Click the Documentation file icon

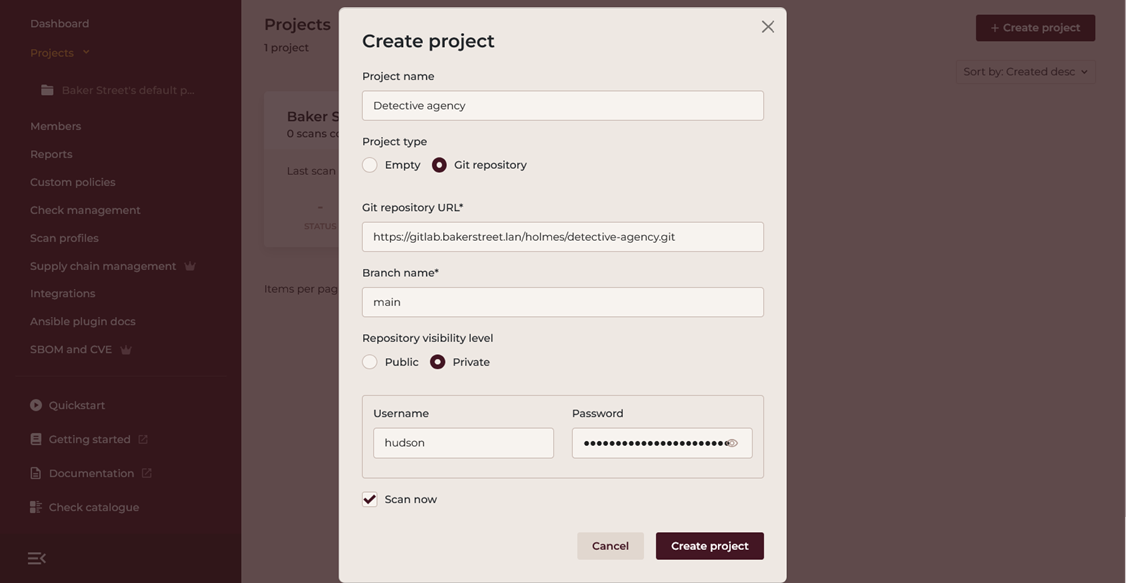(x=36, y=473)
